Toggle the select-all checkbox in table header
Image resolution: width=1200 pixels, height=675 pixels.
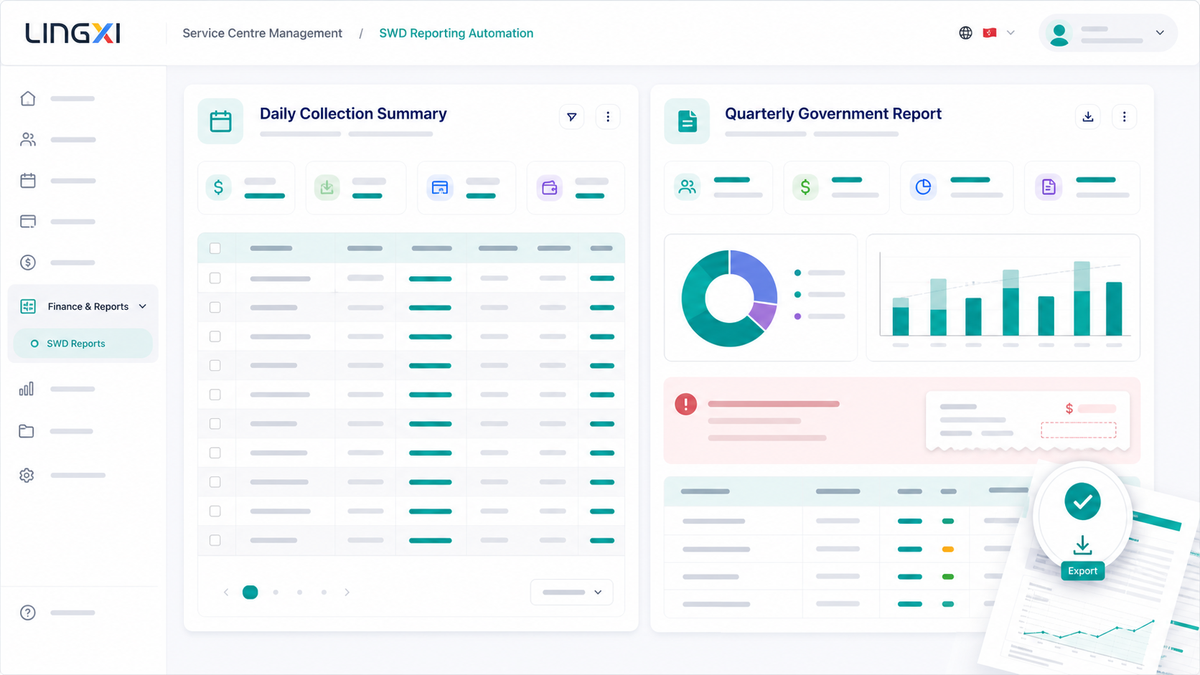(x=215, y=248)
